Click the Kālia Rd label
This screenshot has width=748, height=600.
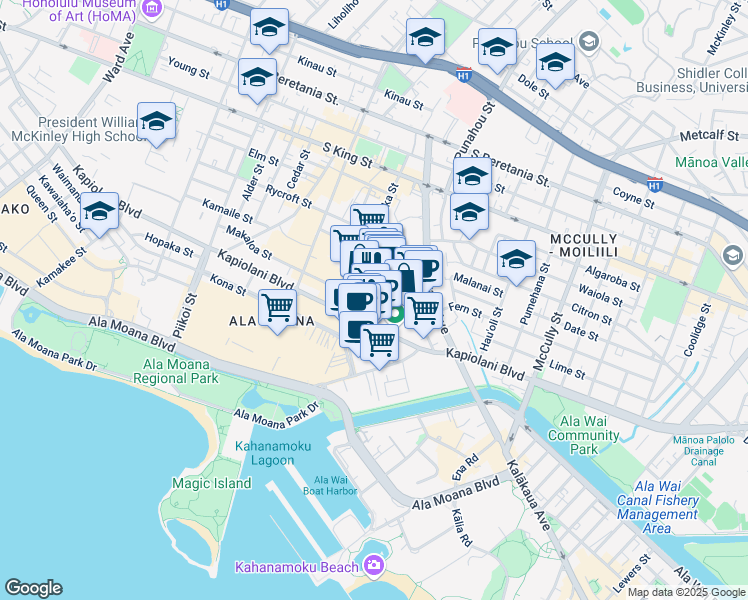click(x=462, y=528)
